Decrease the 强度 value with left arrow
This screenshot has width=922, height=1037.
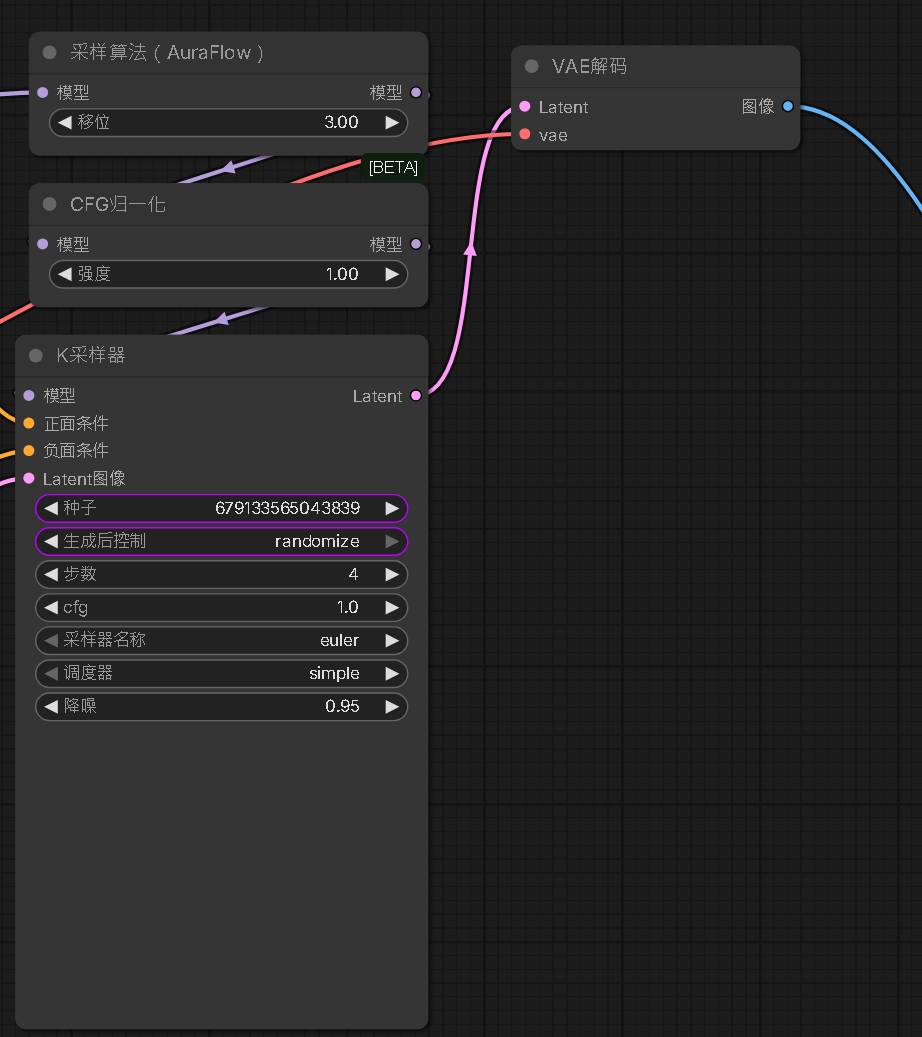[x=65, y=274]
